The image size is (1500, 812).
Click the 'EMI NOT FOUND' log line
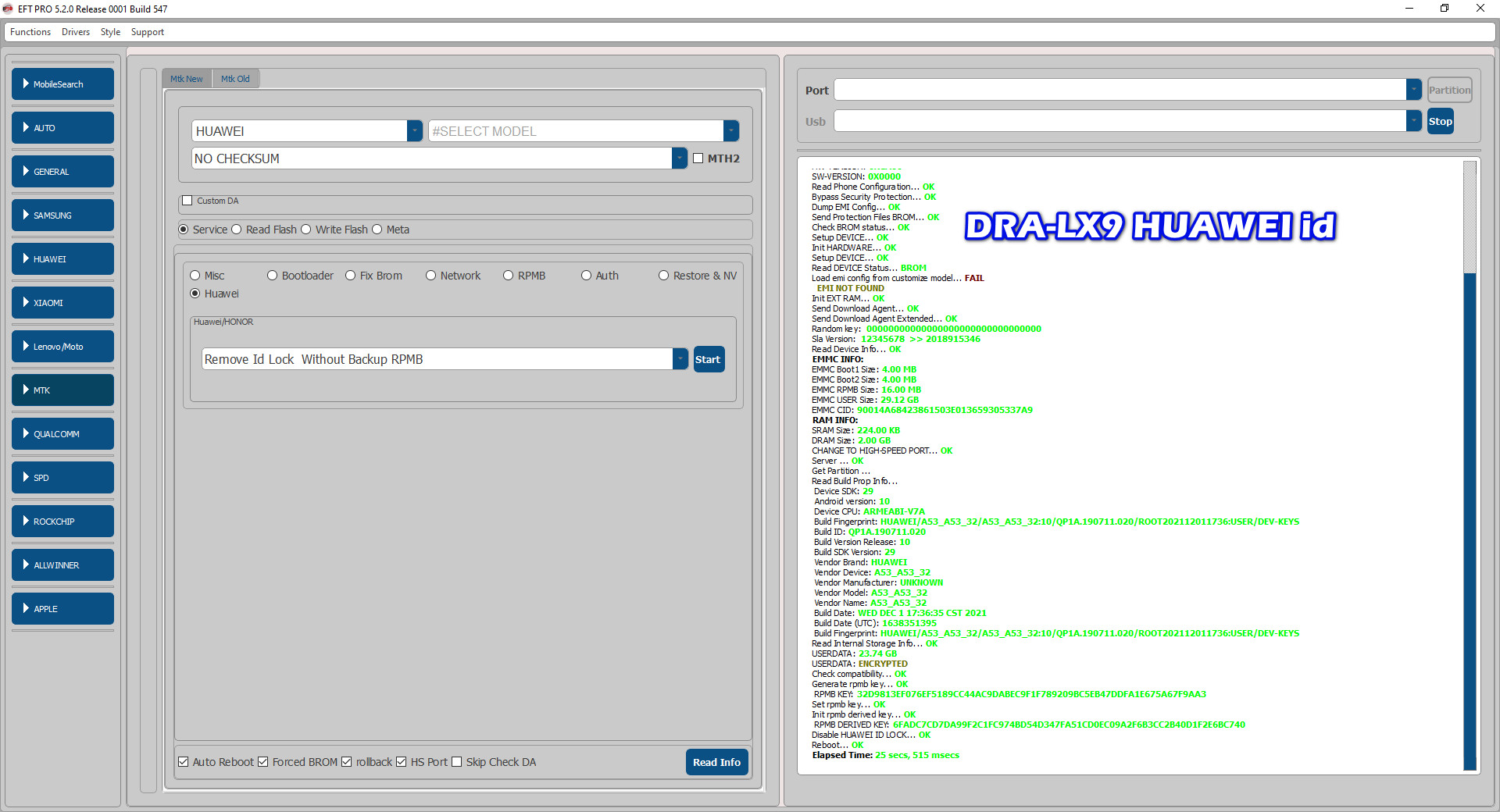(850, 288)
